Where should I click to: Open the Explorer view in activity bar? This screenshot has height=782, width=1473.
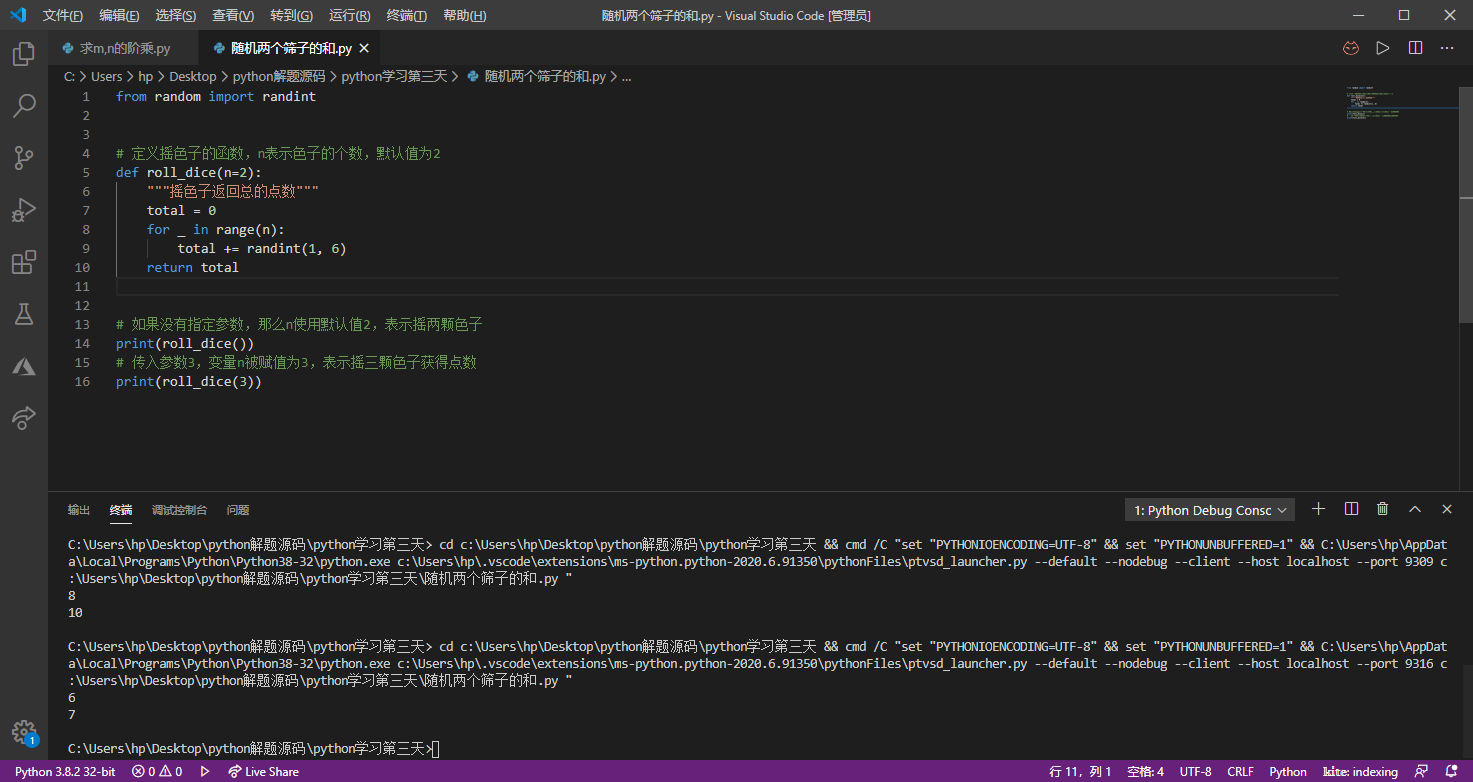pos(24,53)
